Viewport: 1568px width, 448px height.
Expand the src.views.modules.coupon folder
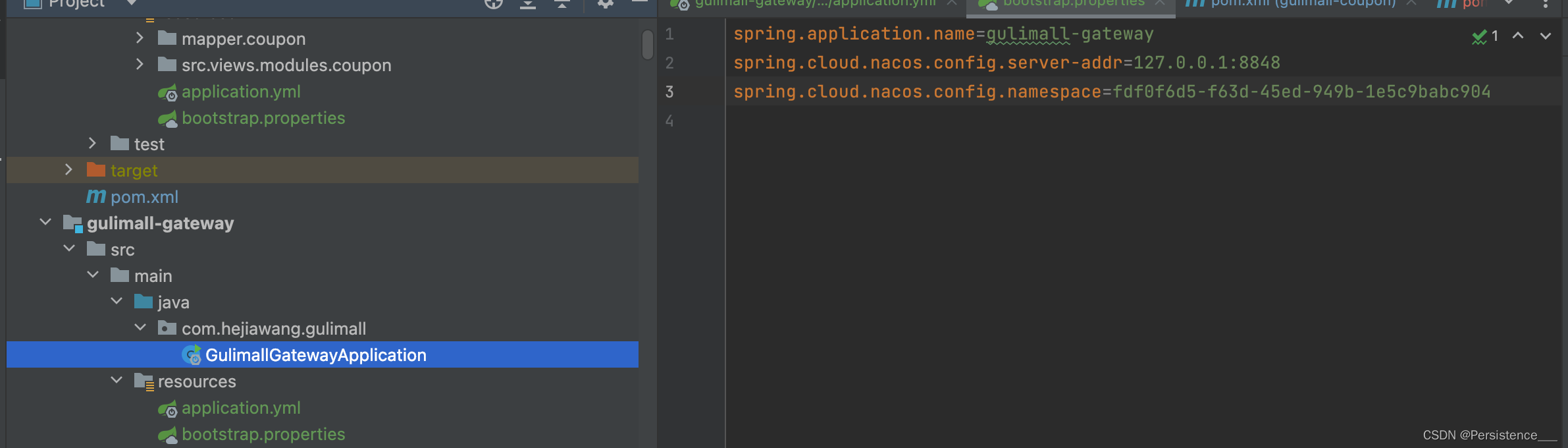coord(140,65)
